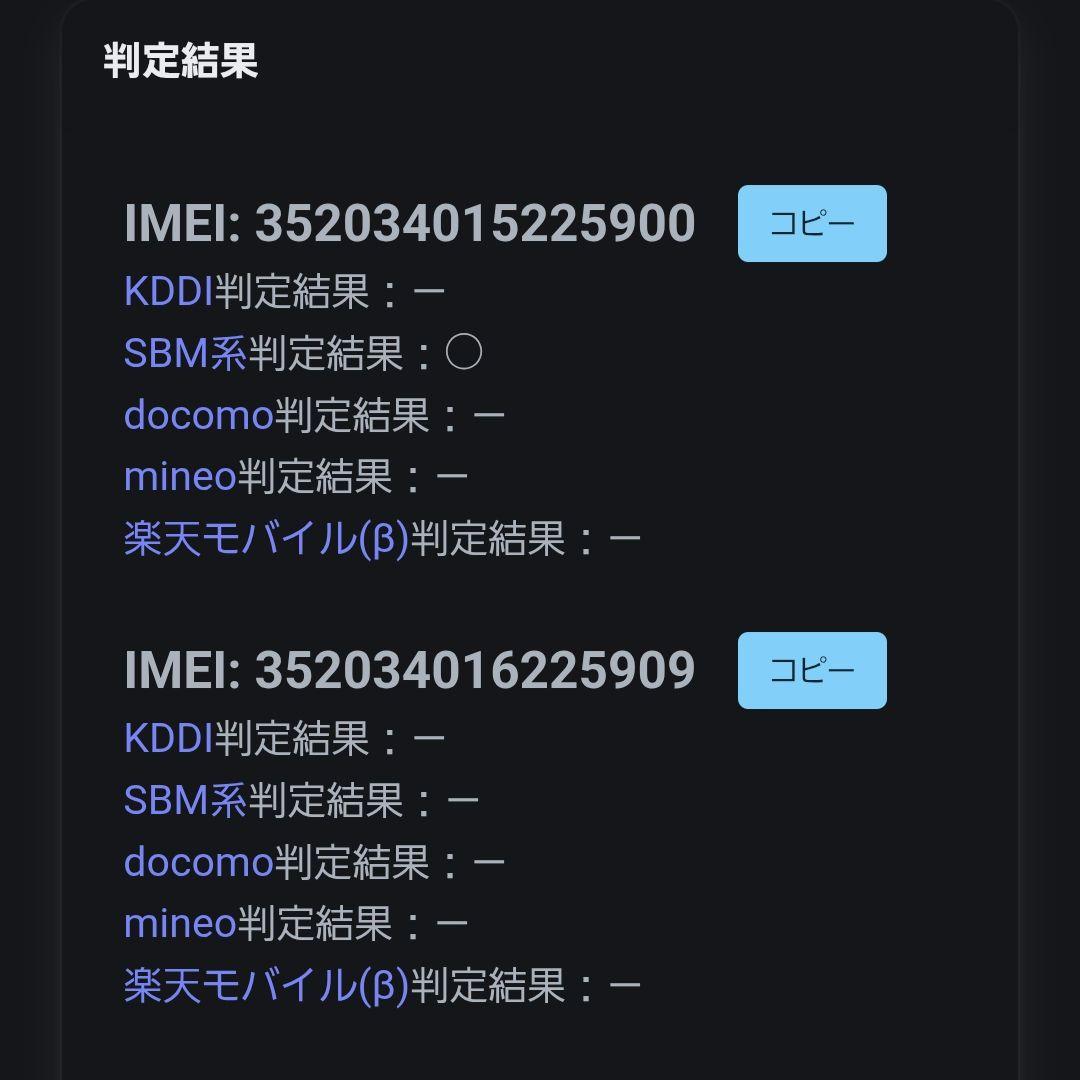
Task: Copy the first IMEI 352034015225900
Action: pos(812,223)
